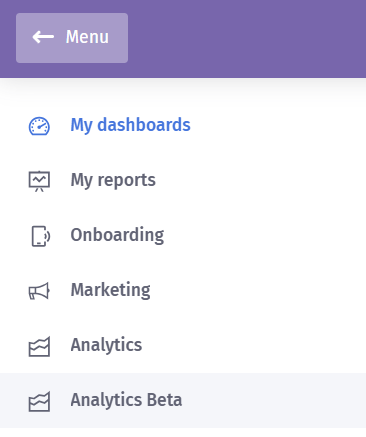Click the speedometer icon for My dashboards

pyautogui.click(x=39, y=126)
